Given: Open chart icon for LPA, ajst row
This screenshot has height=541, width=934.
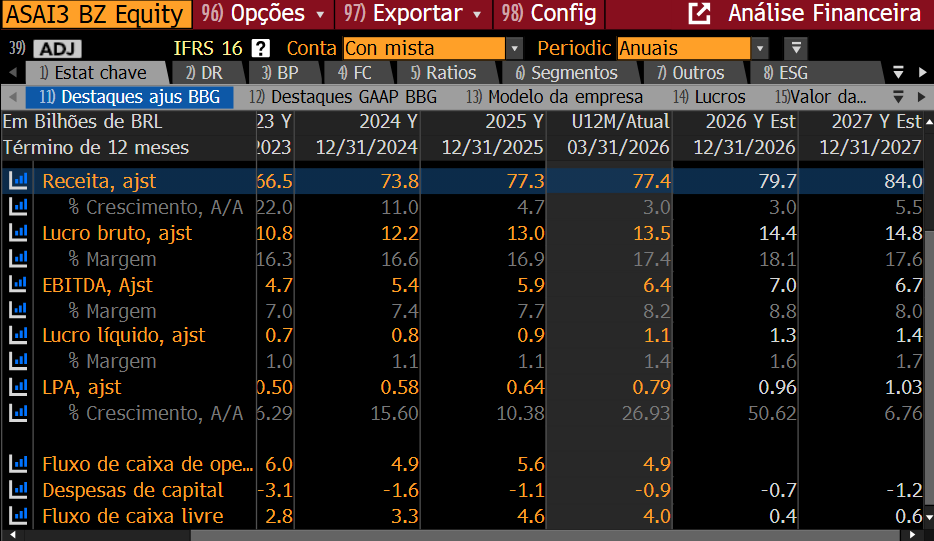Looking at the screenshot, I should 18,387.
